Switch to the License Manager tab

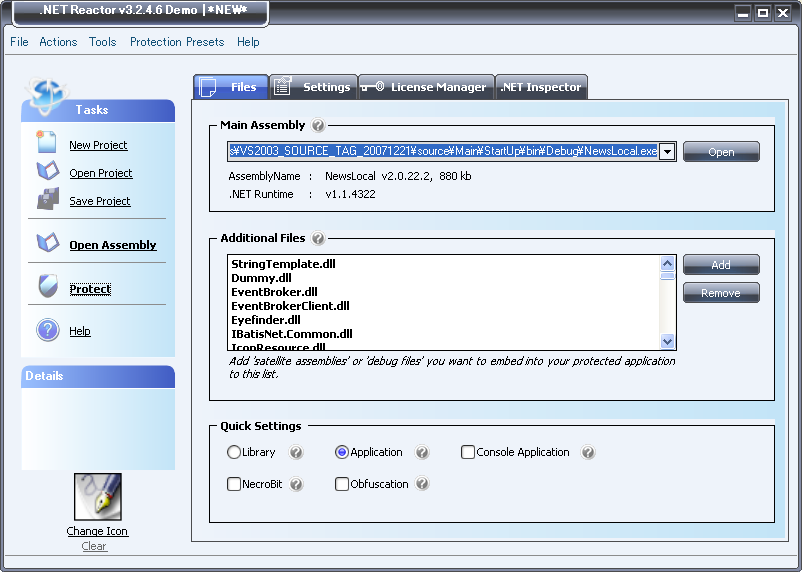tap(427, 87)
